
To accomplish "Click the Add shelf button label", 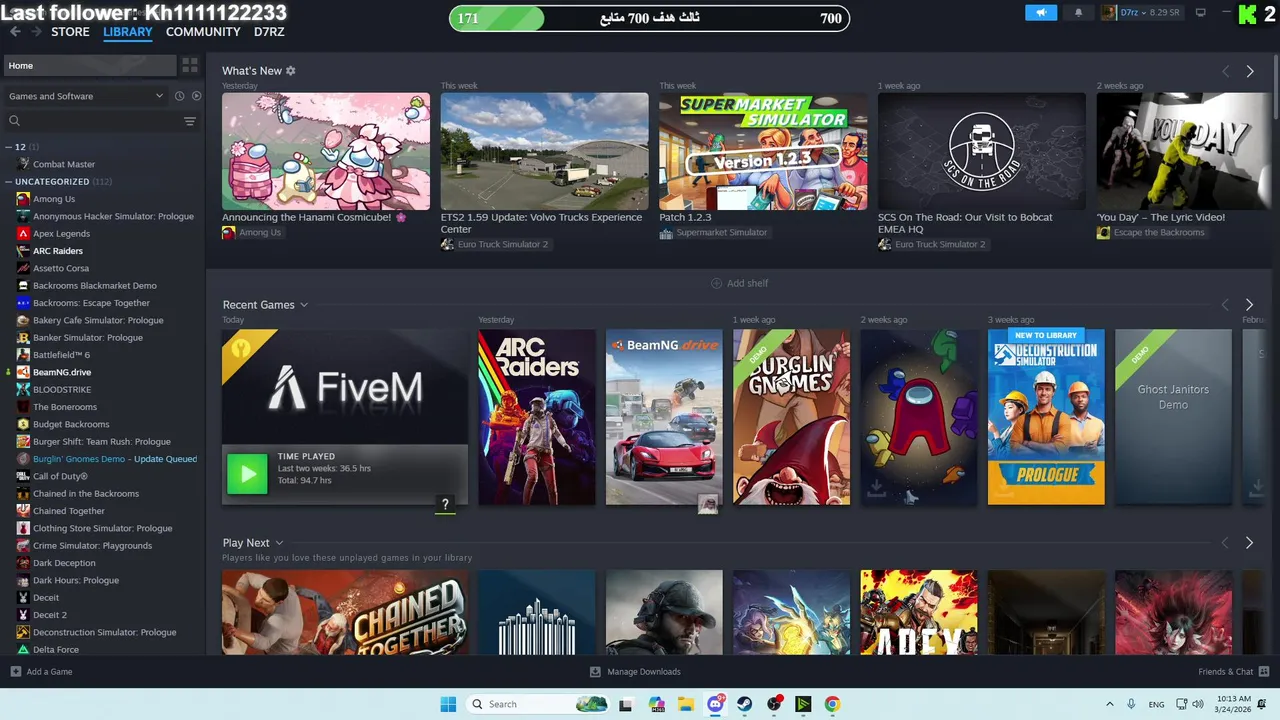I will click(x=748, y=283).
